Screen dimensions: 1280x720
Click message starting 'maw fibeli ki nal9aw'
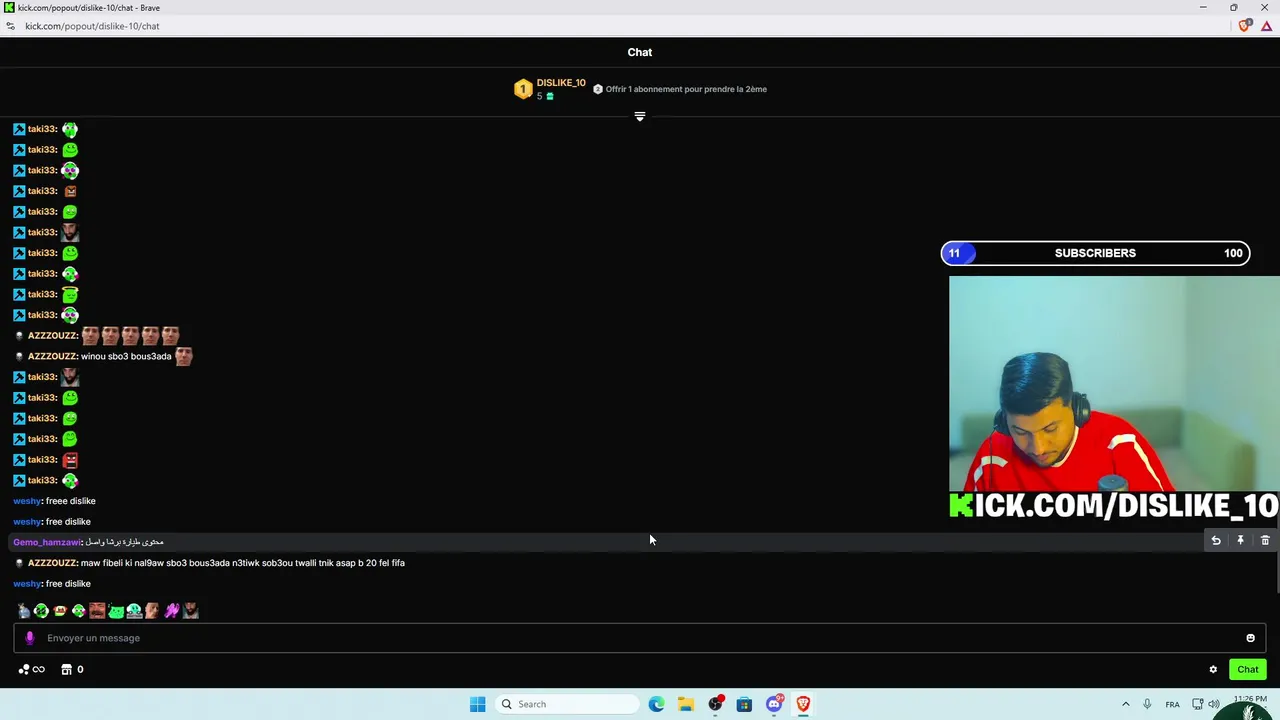[x=243, y=563]
